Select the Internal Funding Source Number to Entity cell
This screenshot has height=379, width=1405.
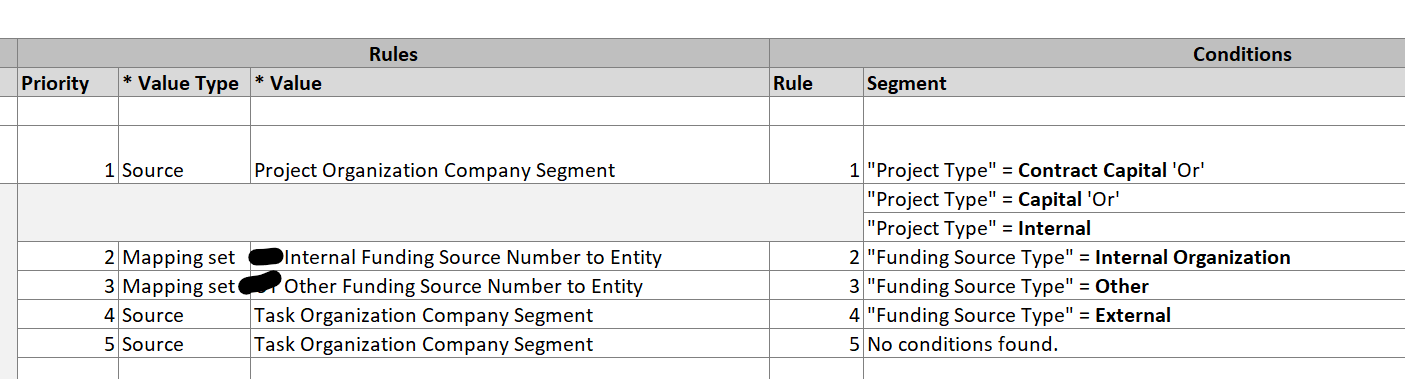tap(510, 257)
